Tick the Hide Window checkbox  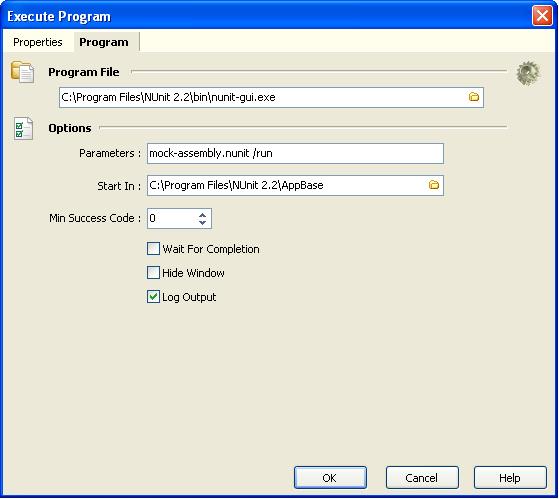(153, 273)
